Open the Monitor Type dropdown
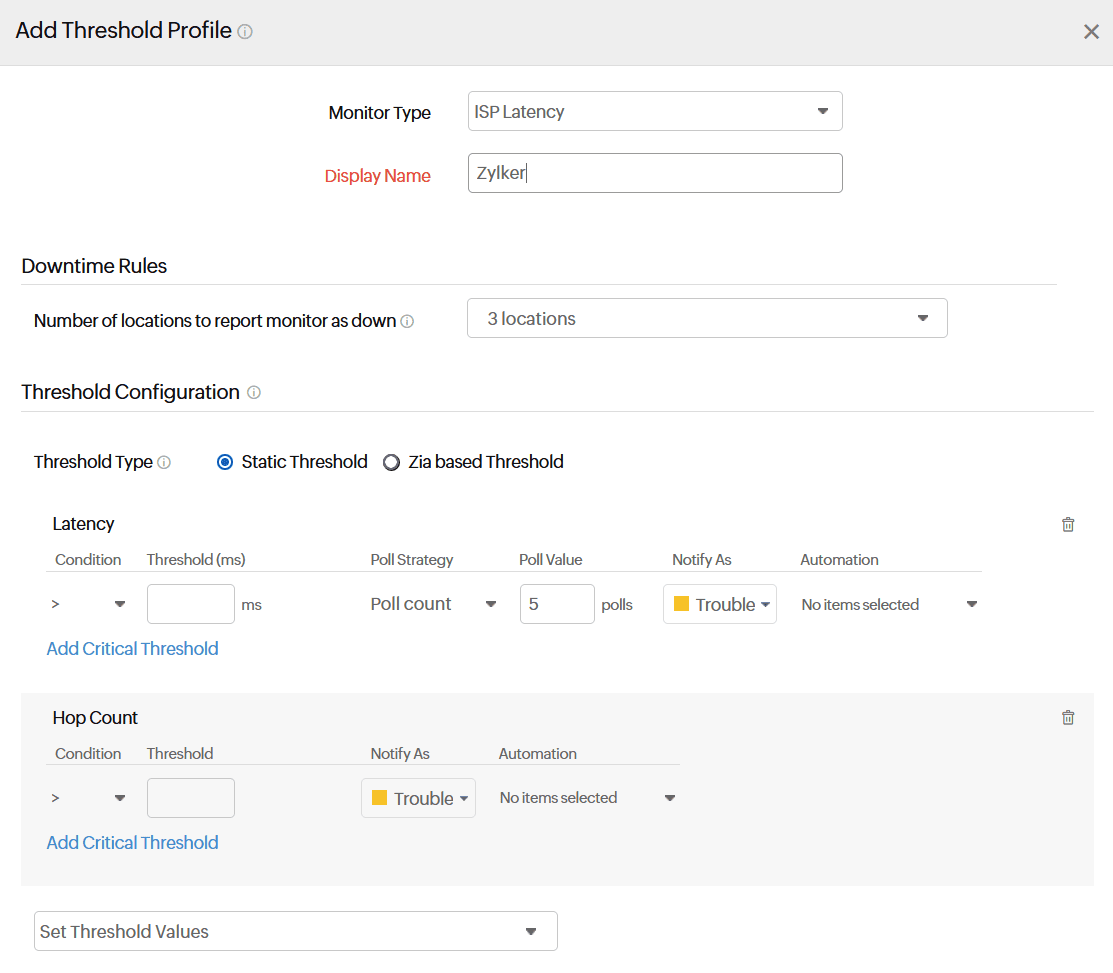Viewport: 1113px width, 973px height. 655,111
